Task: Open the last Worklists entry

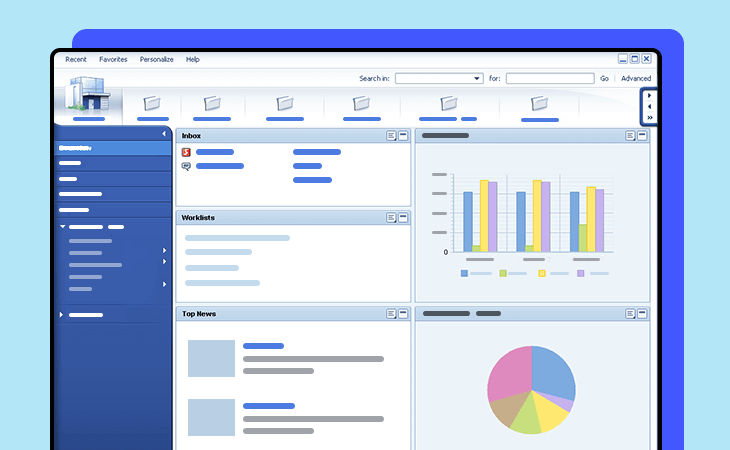Action: click(x=222, y=283)
